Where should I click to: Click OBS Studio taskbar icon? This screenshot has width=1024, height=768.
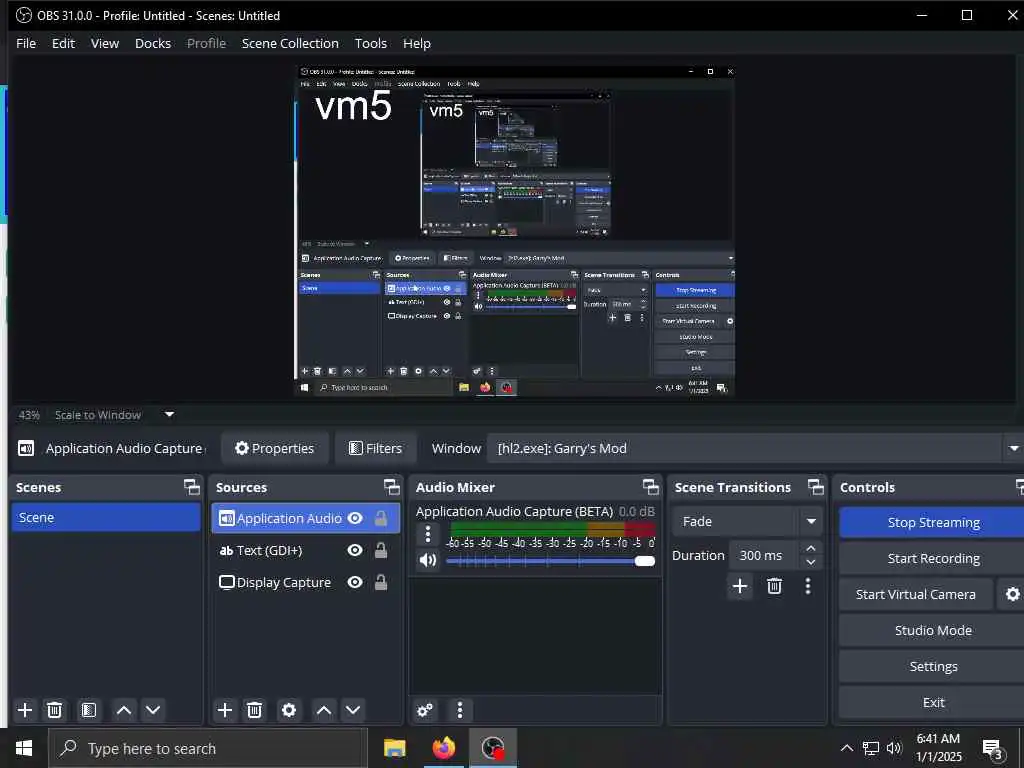coord(493,748)
